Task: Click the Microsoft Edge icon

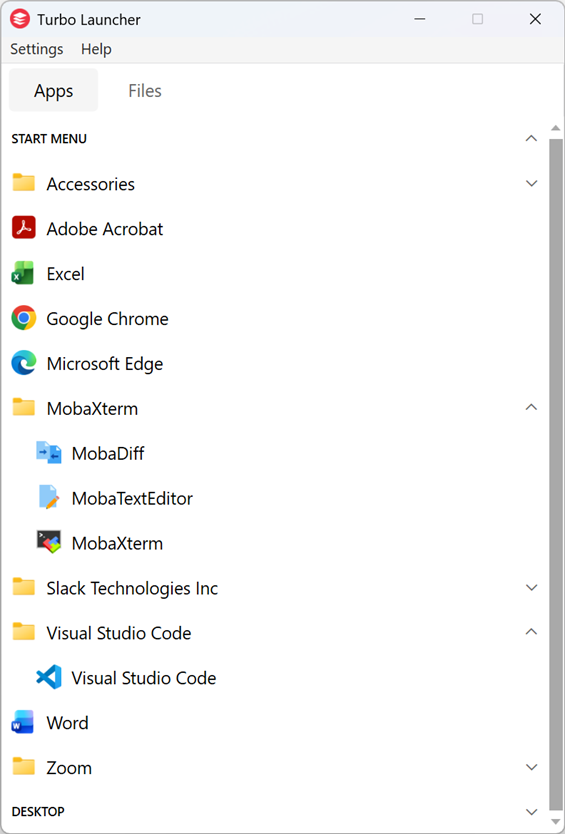Action: click(x=23, y=363)
